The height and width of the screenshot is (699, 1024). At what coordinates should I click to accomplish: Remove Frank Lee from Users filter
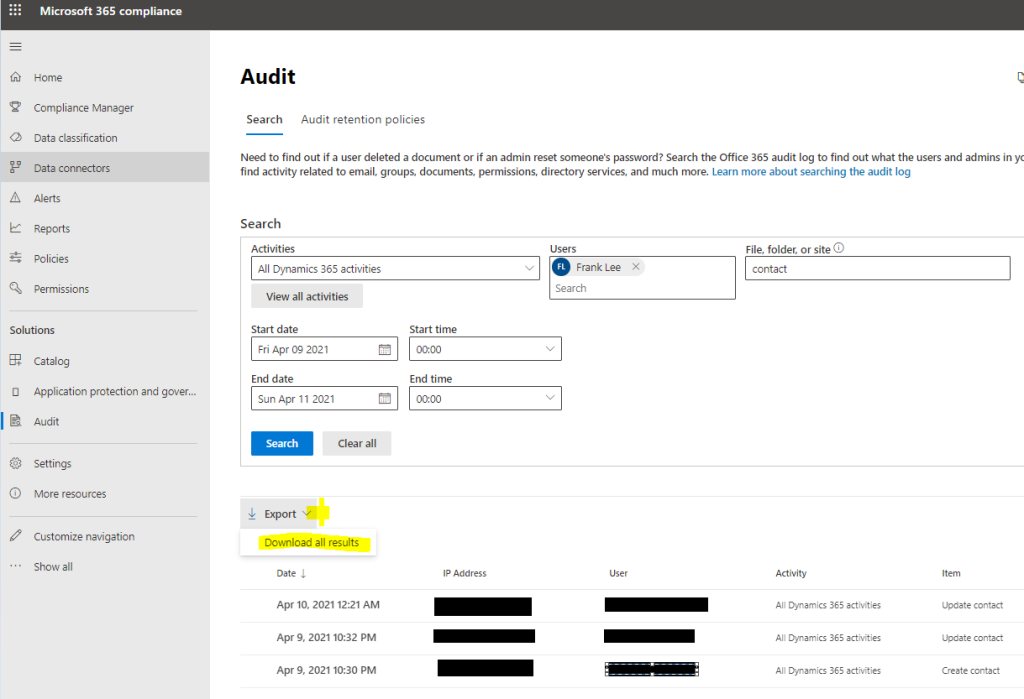click(636, 267)
